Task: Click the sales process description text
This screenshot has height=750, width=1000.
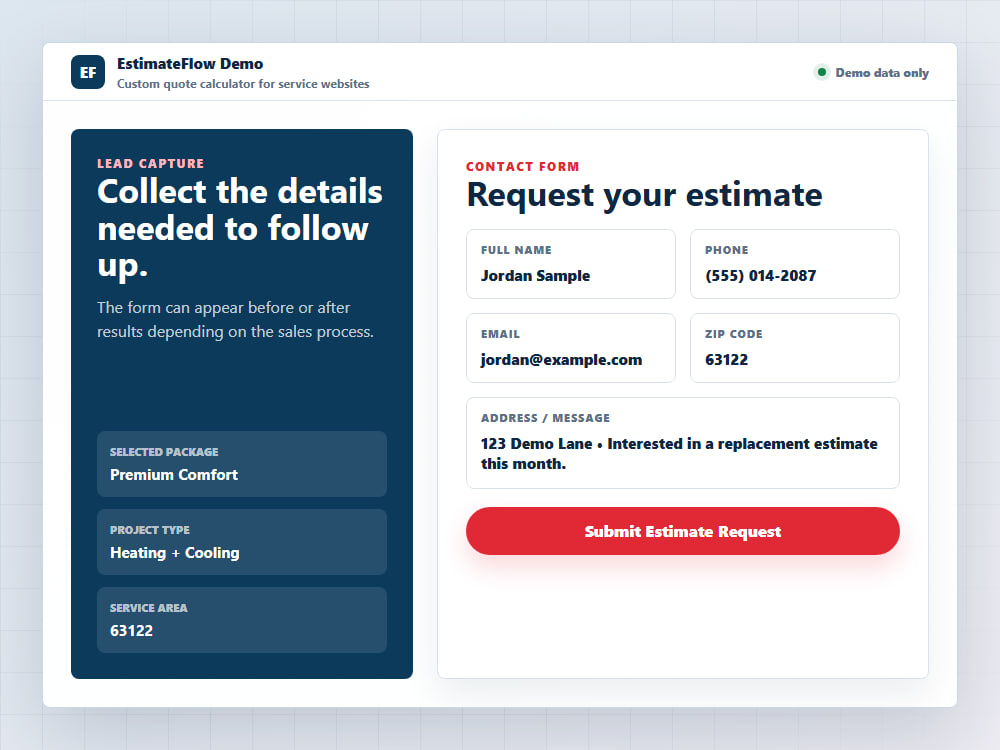Action: [235, 320]
